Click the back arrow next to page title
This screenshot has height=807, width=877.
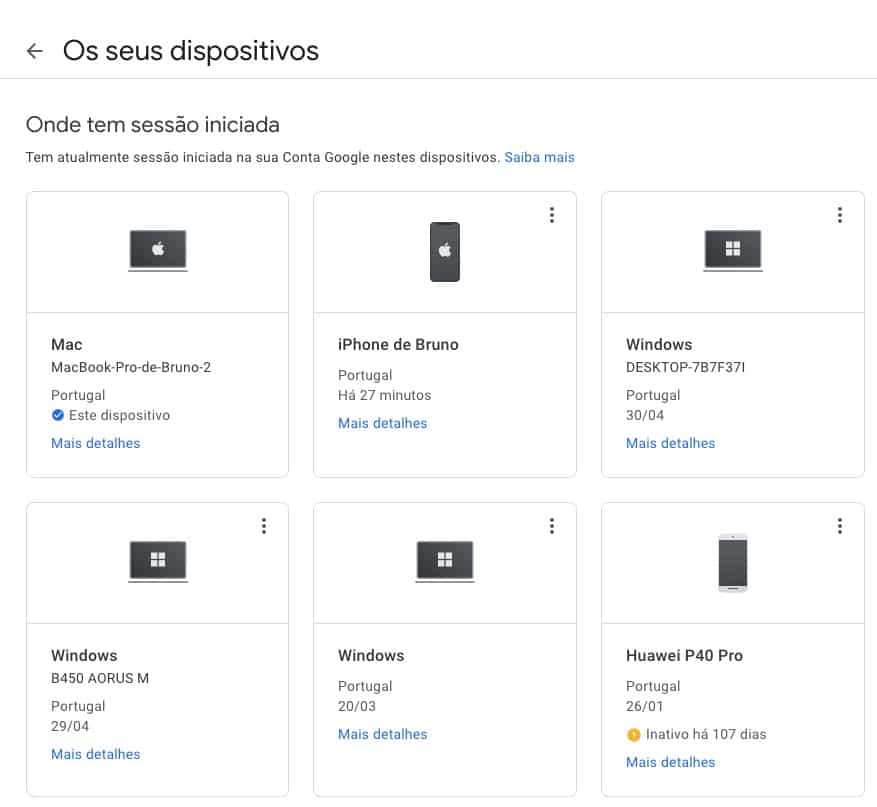click(x=35, y=51)
